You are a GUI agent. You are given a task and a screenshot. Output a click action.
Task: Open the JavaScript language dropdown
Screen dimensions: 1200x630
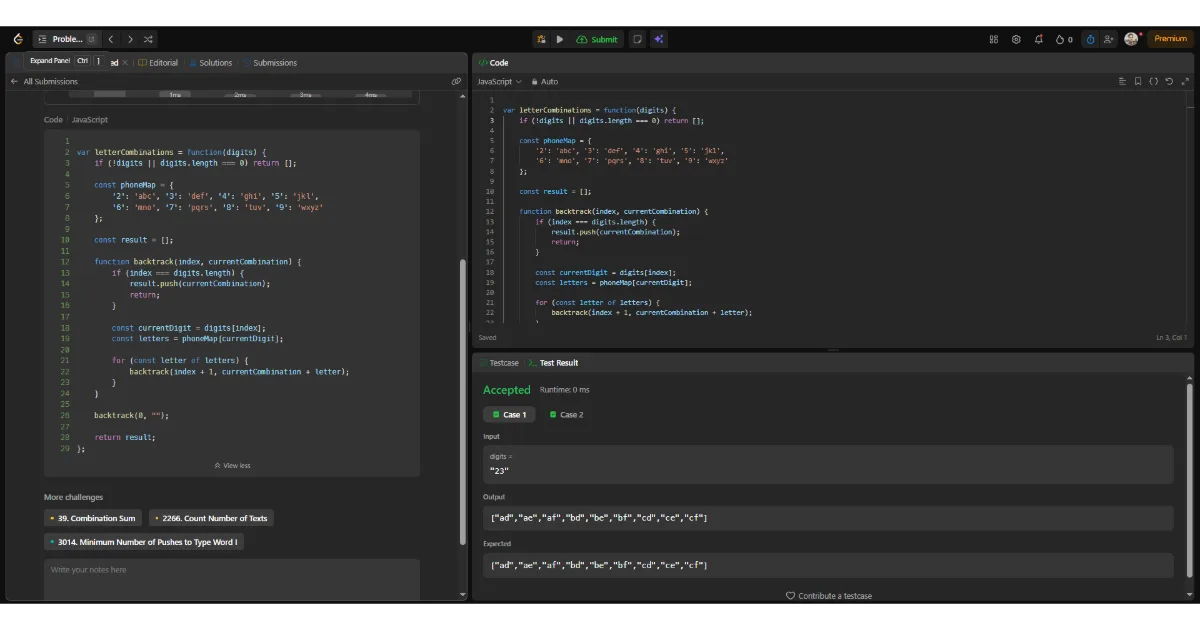[x=499, y=82]
